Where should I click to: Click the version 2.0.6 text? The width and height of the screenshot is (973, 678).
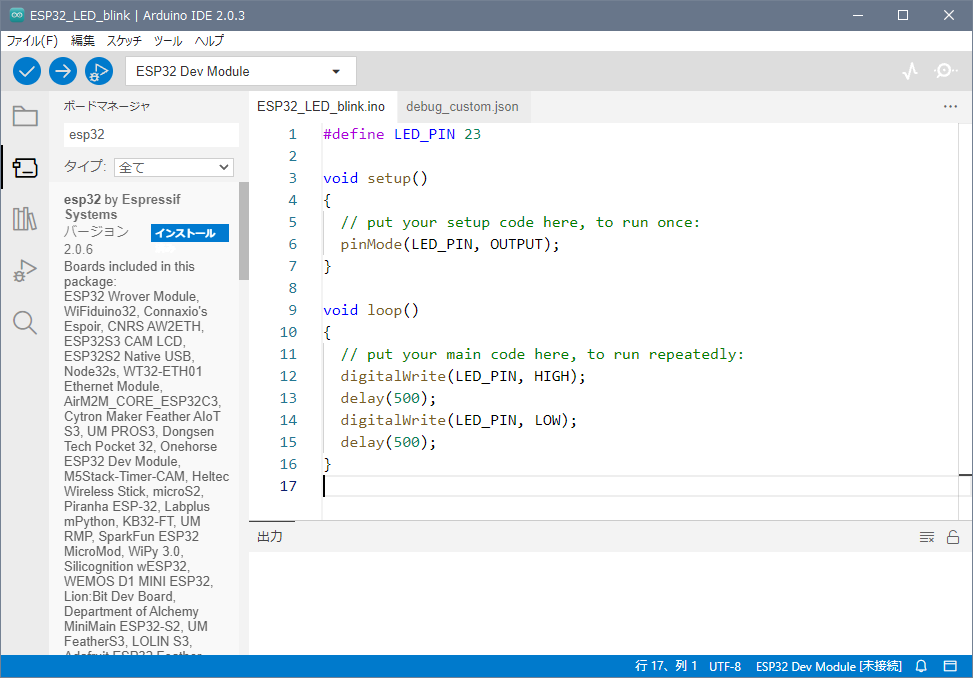point(78,249)
